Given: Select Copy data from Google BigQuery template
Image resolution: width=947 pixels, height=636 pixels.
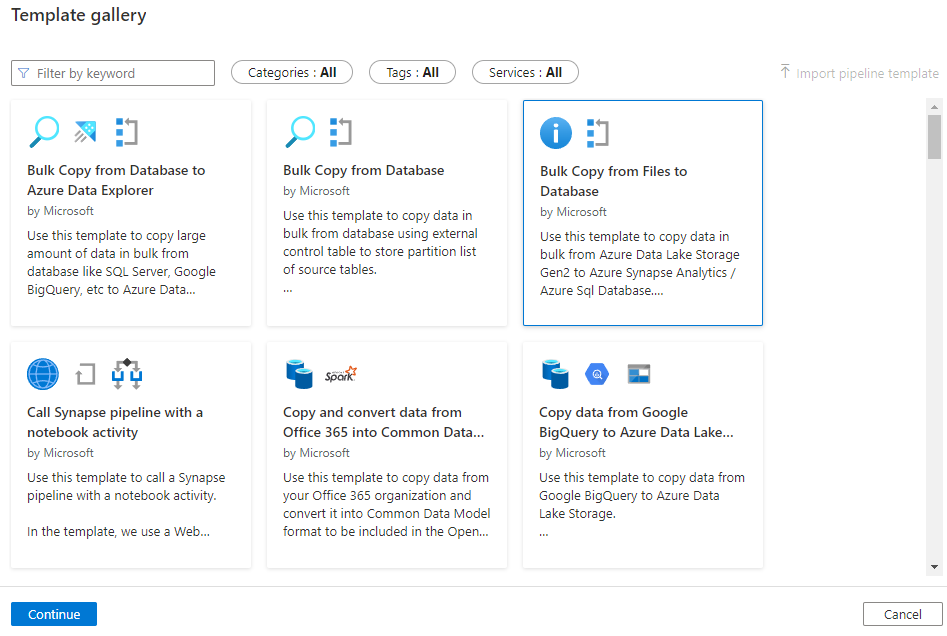Looking at the screenshot, I should coord(642,454).
